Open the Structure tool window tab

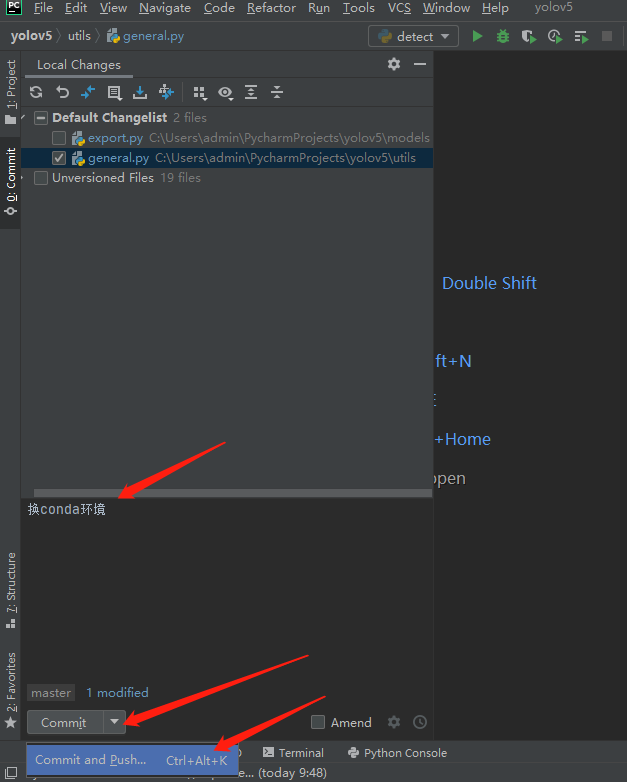[10, 590]
